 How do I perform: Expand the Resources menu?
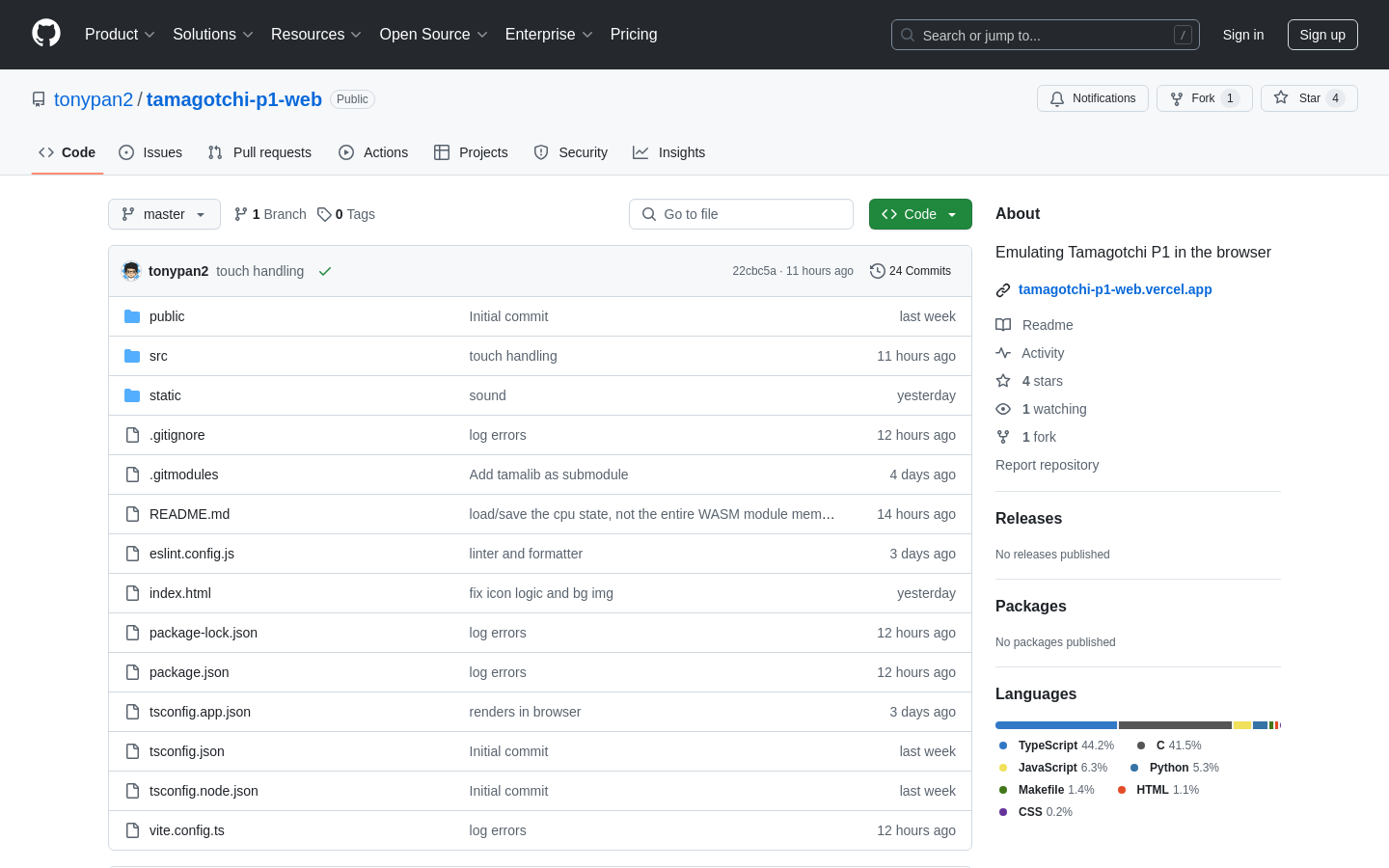[316, 35]
